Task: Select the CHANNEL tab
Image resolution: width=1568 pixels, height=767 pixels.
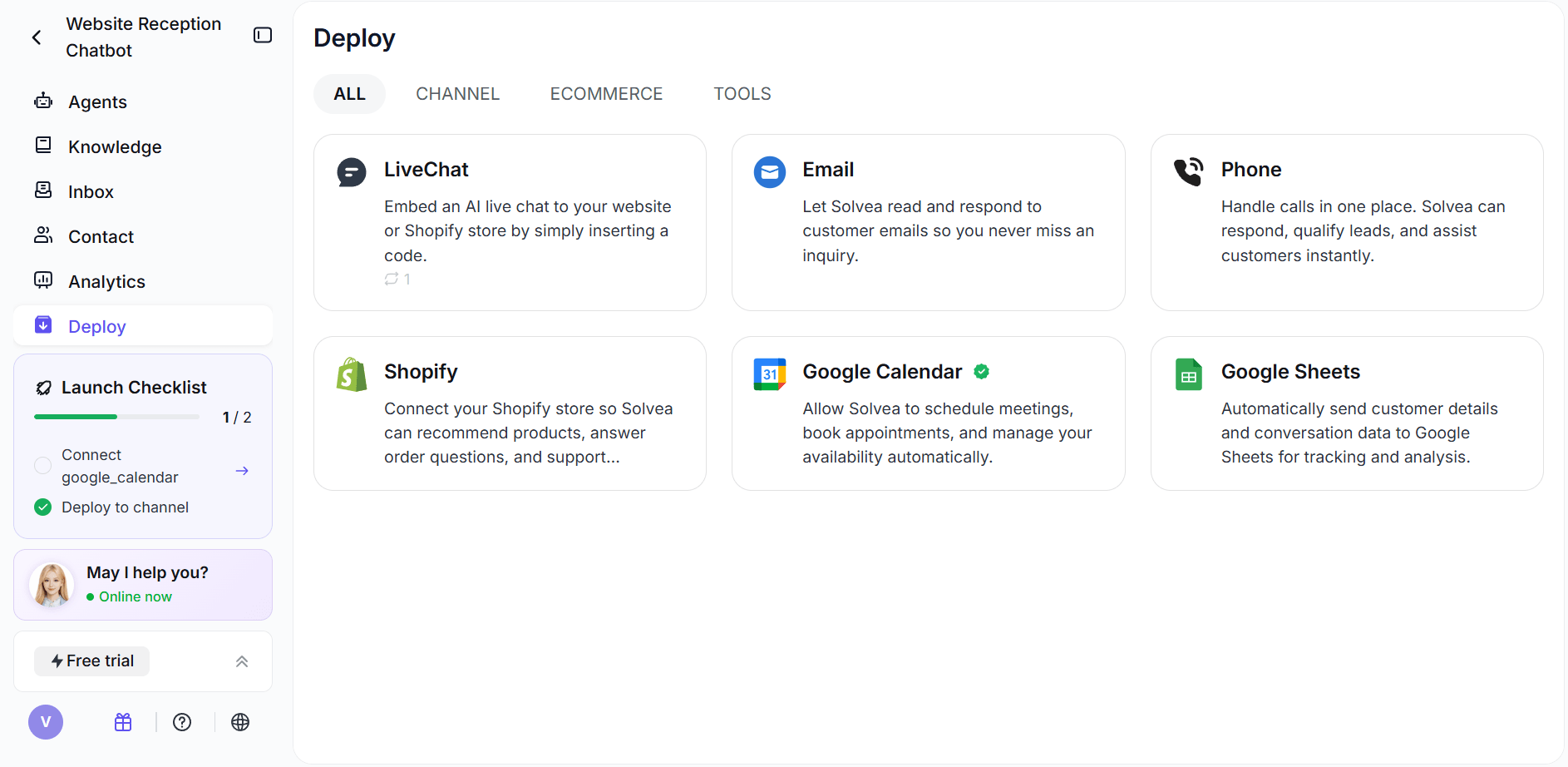Action: coord(457,94)
